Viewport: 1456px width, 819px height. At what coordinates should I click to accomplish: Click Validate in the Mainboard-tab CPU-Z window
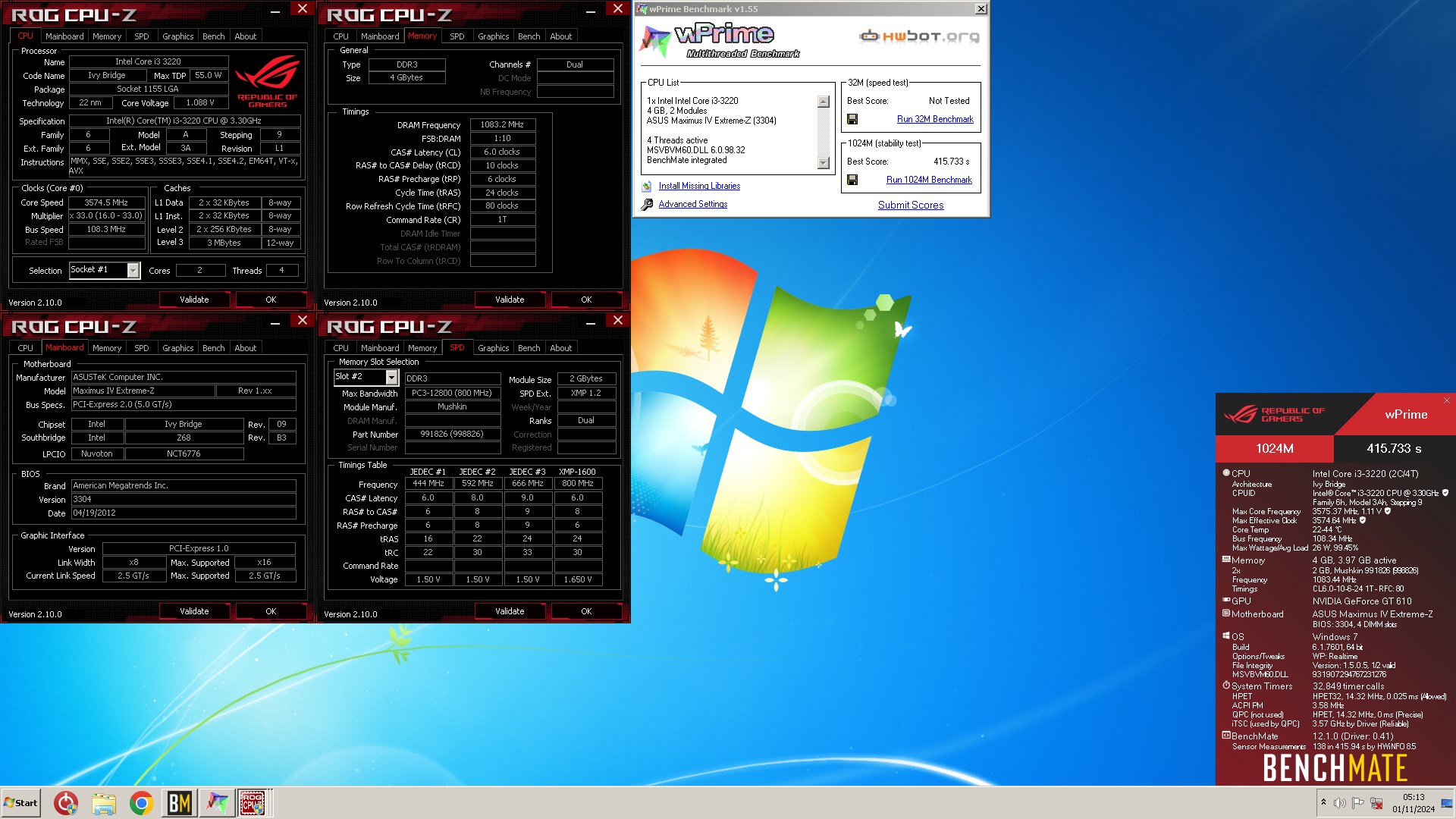[x=194, y=611]
